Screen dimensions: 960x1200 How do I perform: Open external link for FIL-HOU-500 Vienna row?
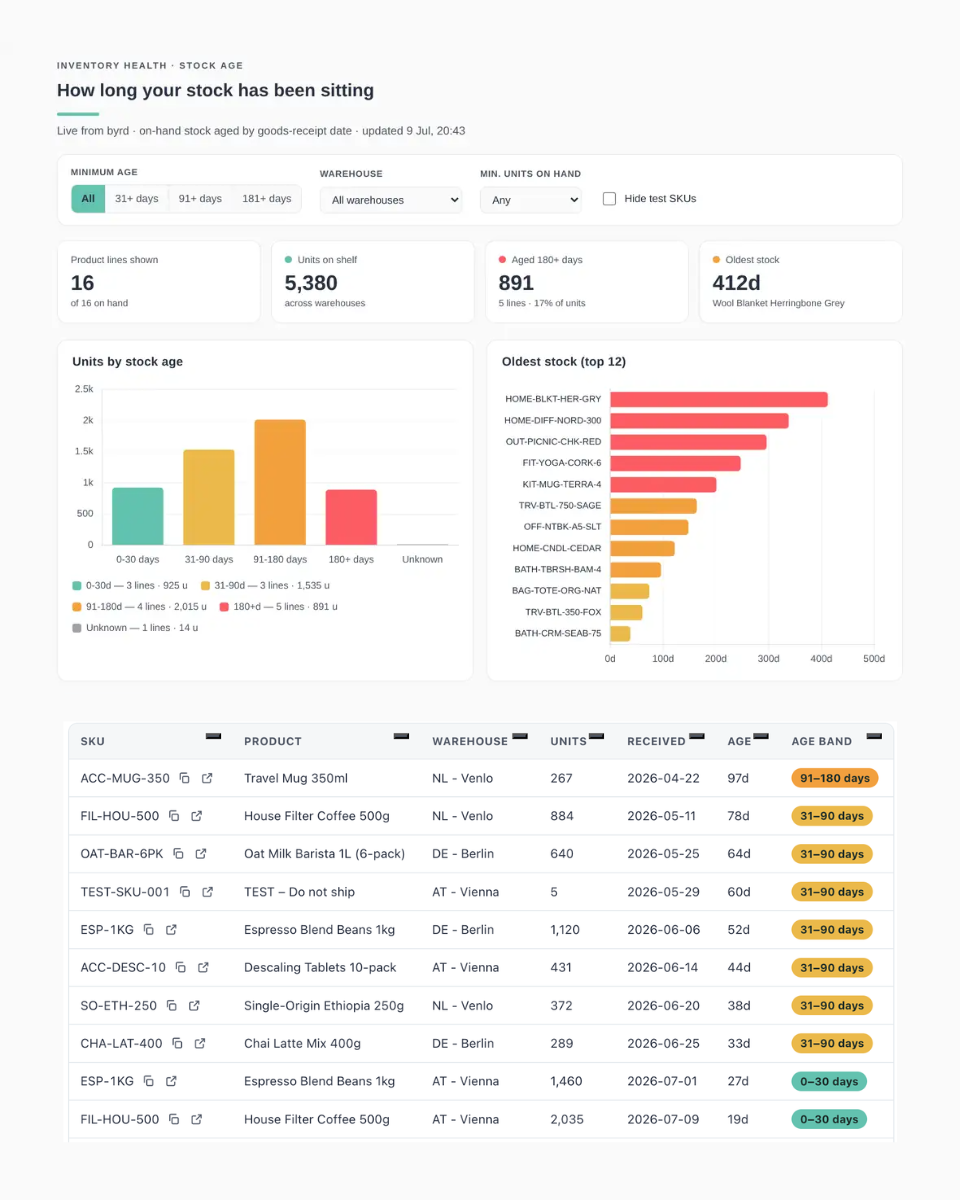(197, 1120)
